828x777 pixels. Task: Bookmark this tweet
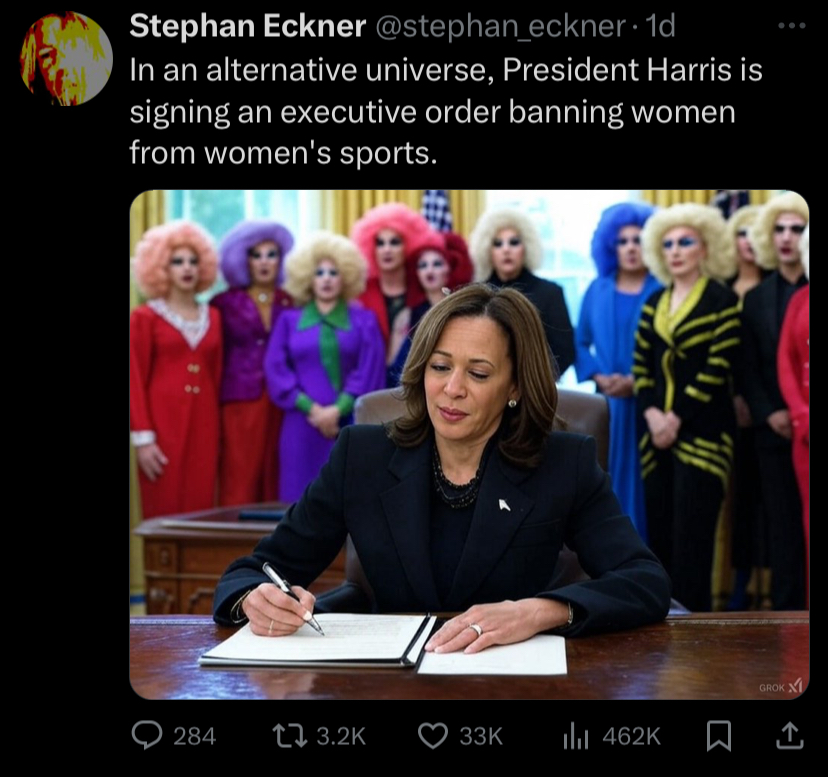[719, 736]
